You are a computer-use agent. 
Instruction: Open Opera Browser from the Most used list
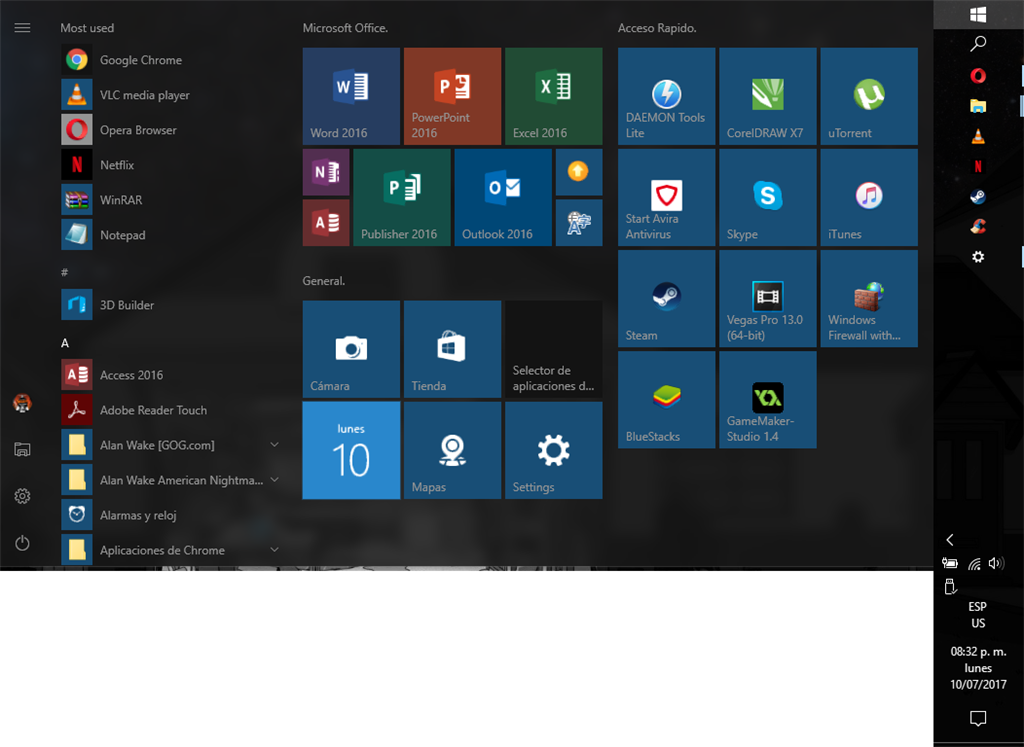click(170, 130)
